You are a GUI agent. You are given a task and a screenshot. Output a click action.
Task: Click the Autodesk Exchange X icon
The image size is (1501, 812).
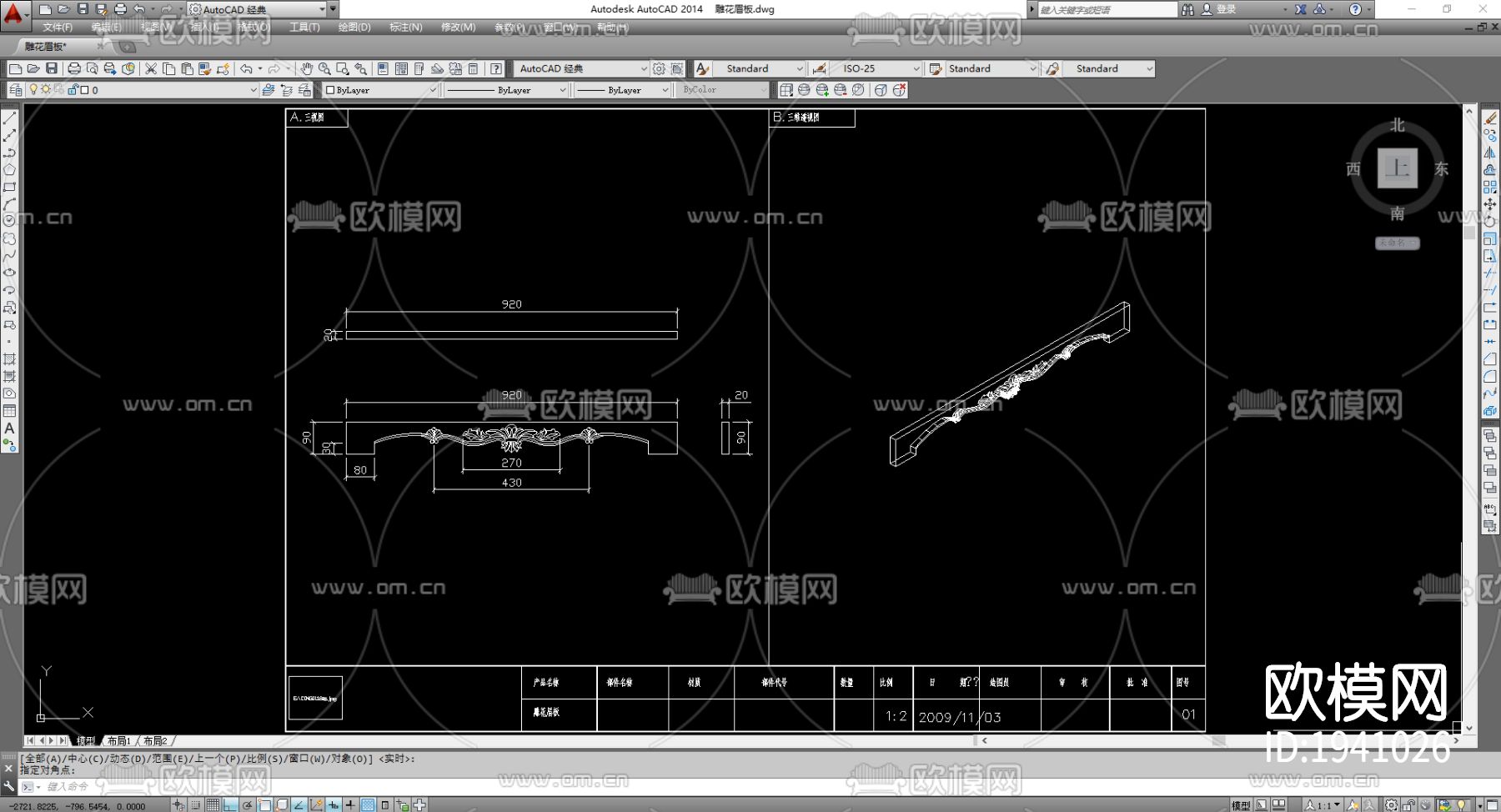(1300, 9)
